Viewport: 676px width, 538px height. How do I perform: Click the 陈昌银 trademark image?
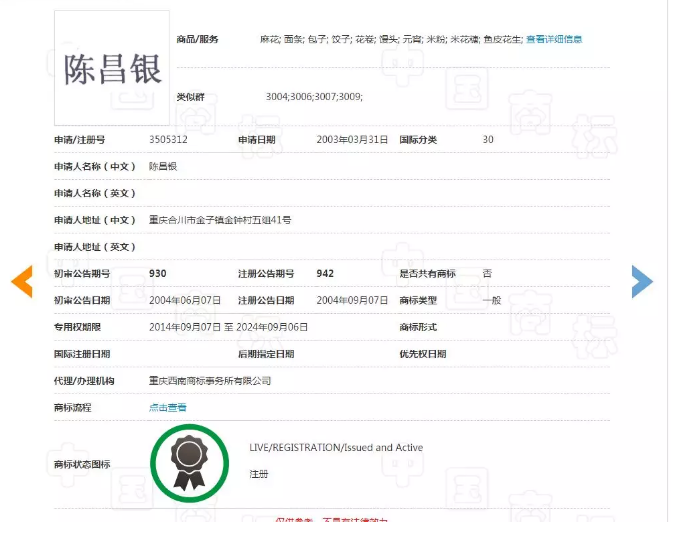(x=112, y=67)
